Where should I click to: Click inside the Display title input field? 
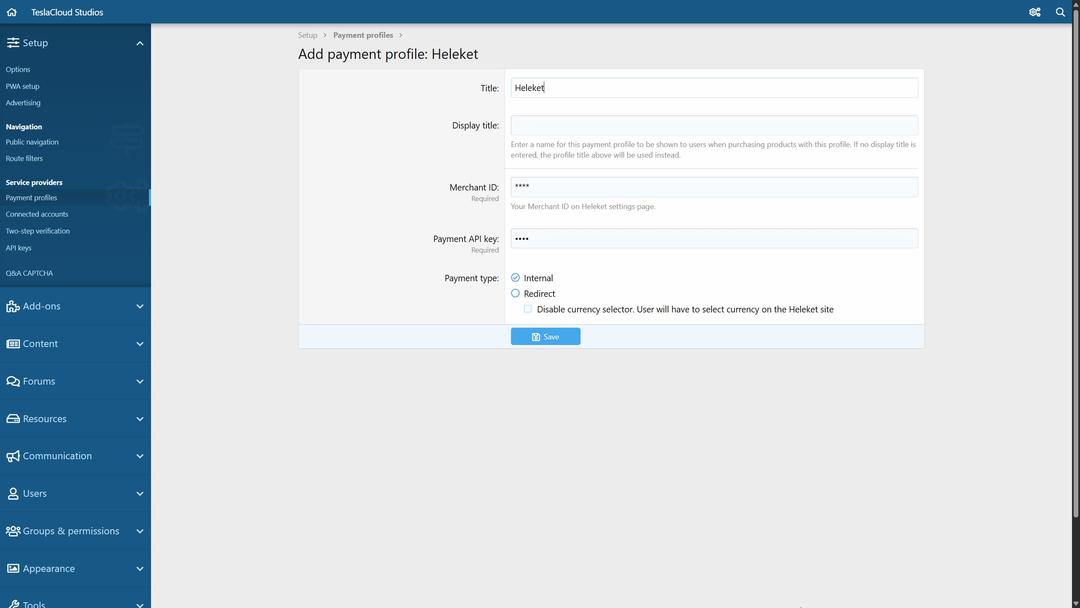click(713, 125)
